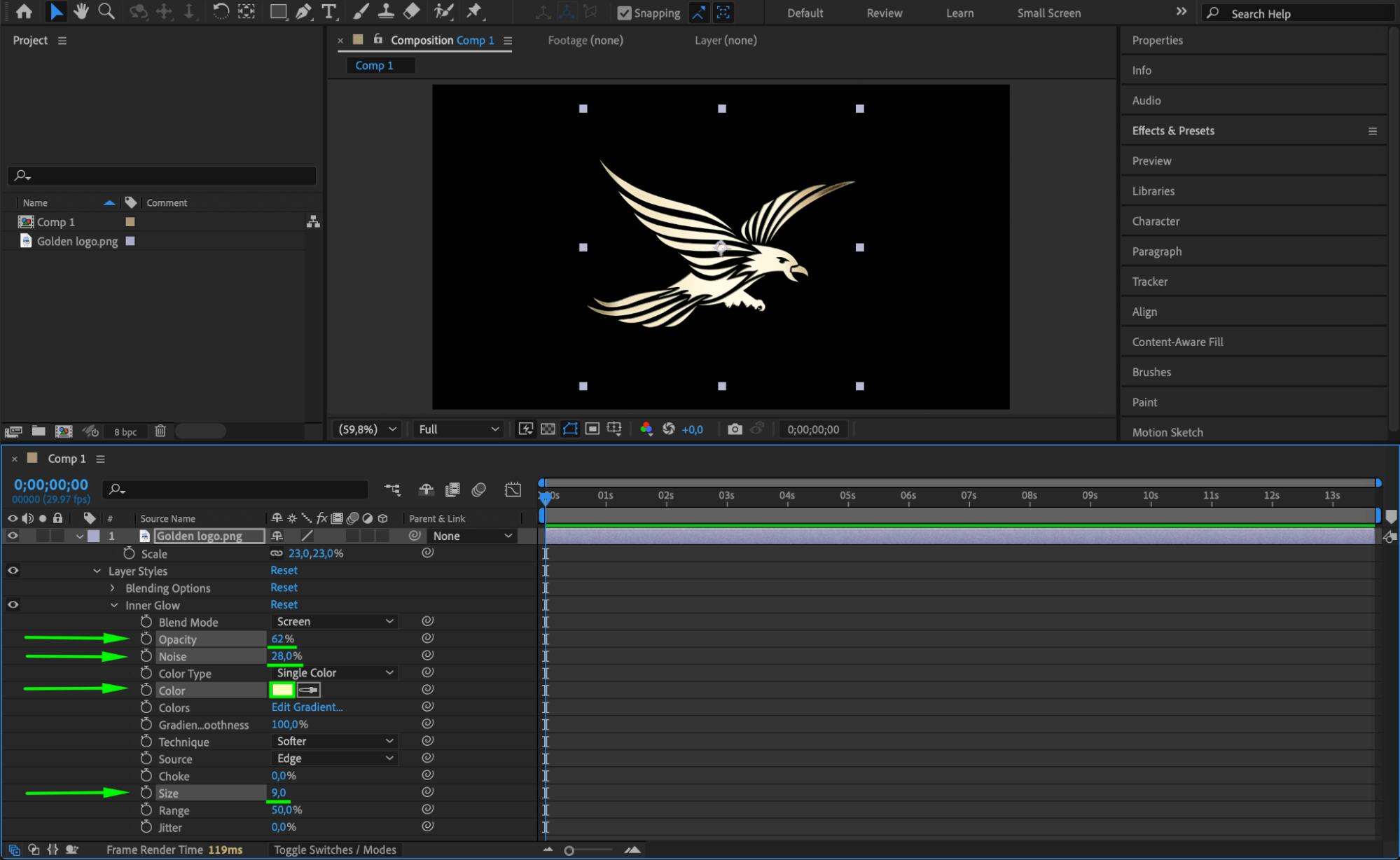The height and width of the screenshot is (860, 1400).
Task: Select the Horizontal Type tool
Action: 328,11
